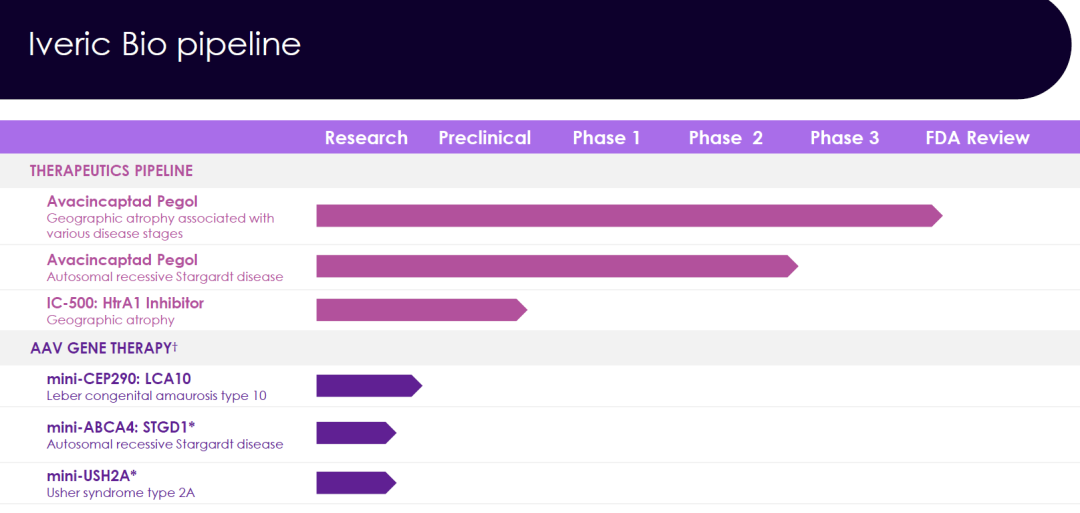Click the Research column header

click(x=366, y=138)
